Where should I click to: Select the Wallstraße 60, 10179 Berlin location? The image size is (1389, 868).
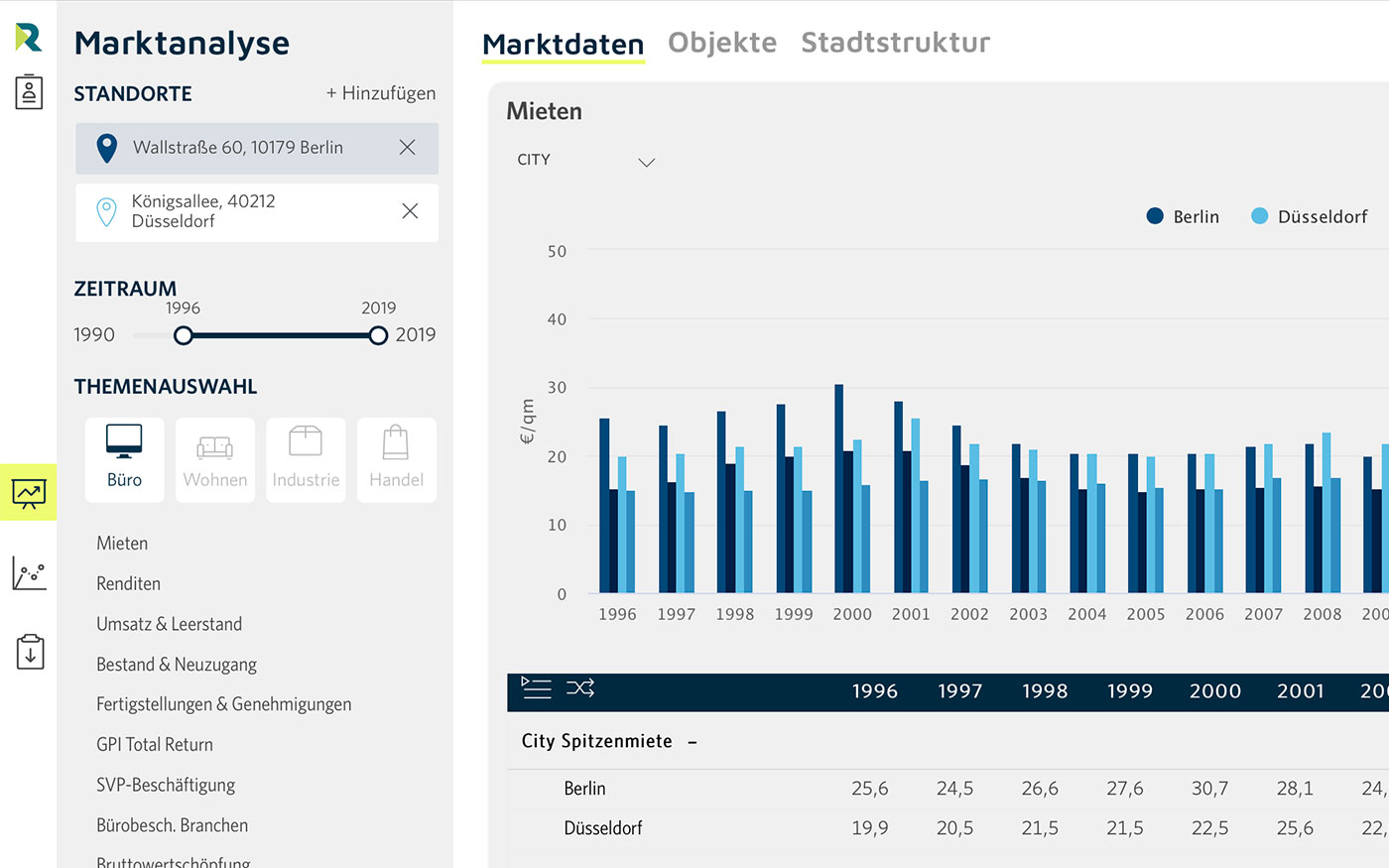coord(257,148)
